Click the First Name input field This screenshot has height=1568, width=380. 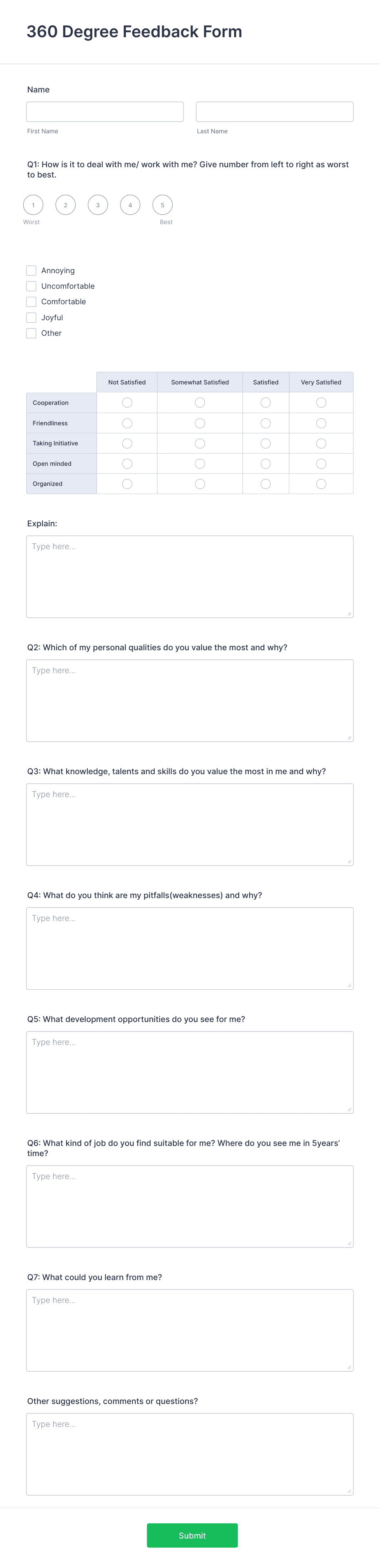coord(105,111)
